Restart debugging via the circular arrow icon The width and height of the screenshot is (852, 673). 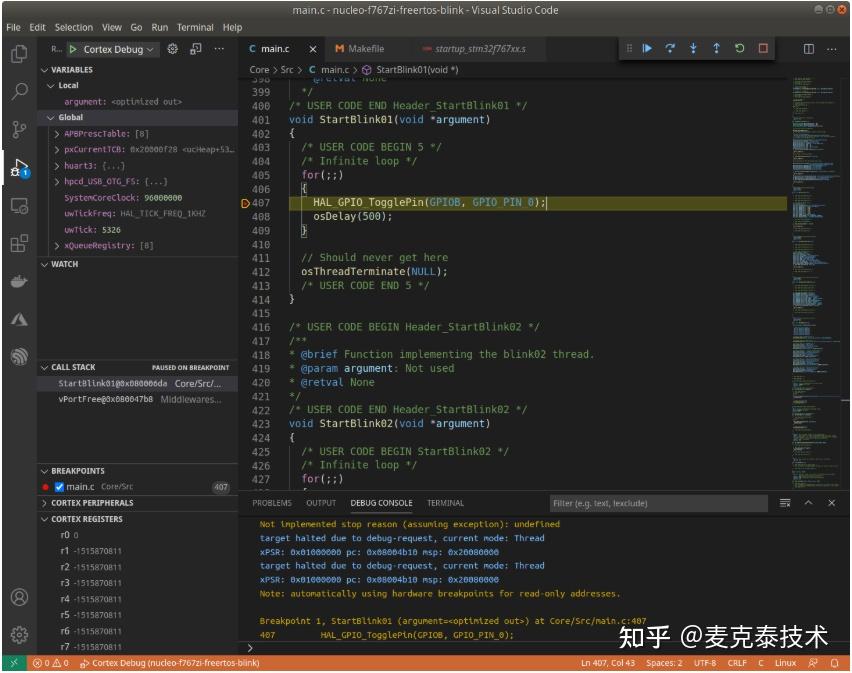tap(740, 47)
